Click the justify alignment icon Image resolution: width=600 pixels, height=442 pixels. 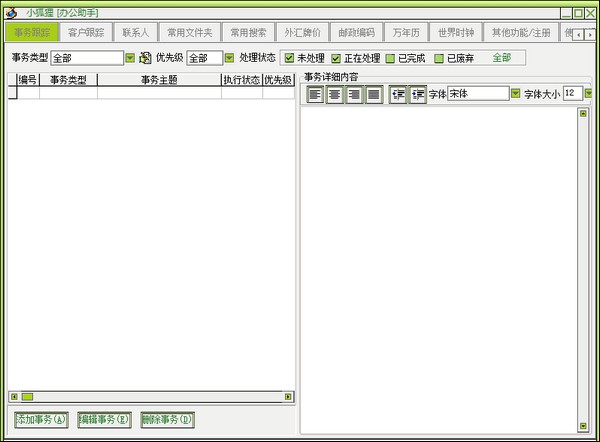click(374, 94)
